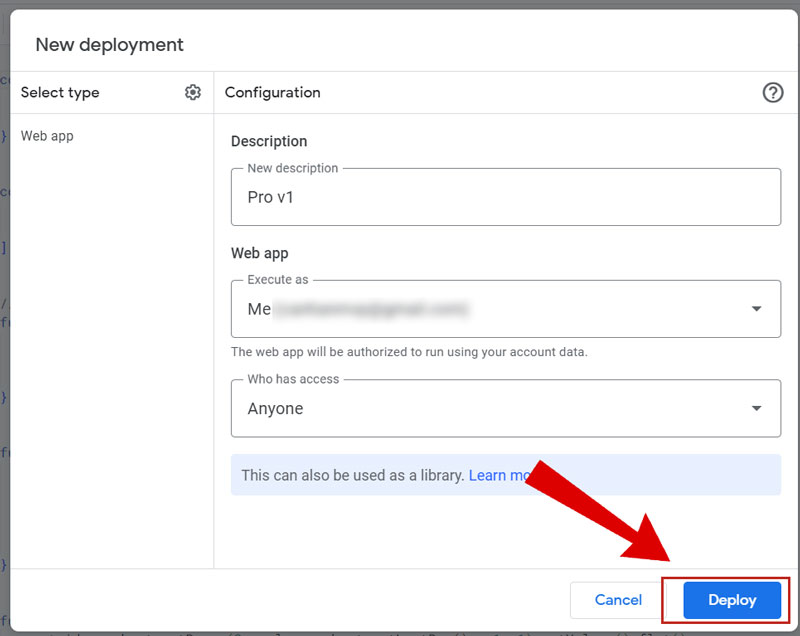
Task: Click the New deployment dialog title
Action: coord(110,45)
